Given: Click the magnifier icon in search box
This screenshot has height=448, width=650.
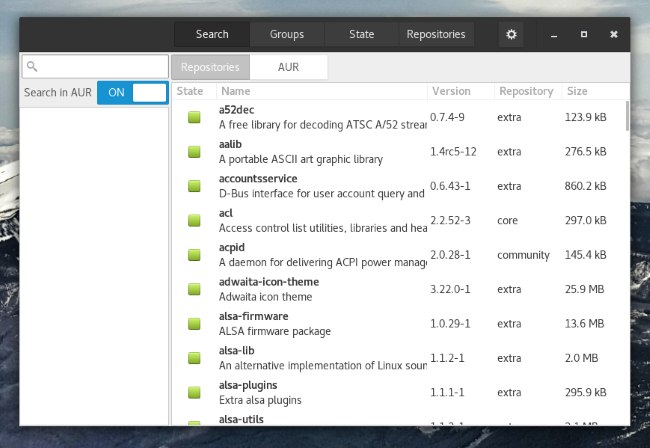Looking at the screenshot, I should point(32,66).
